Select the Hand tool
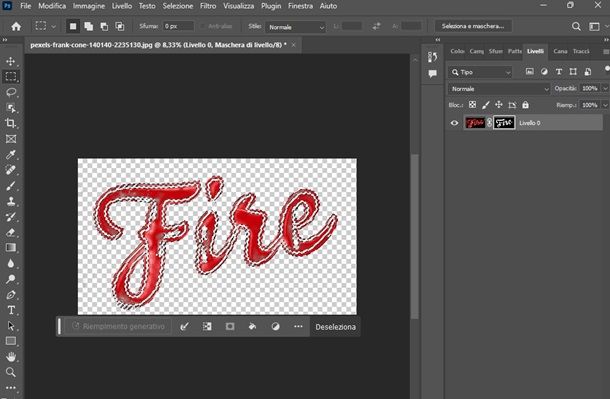This screenshot has height=399, width=610. click(11, 357)
